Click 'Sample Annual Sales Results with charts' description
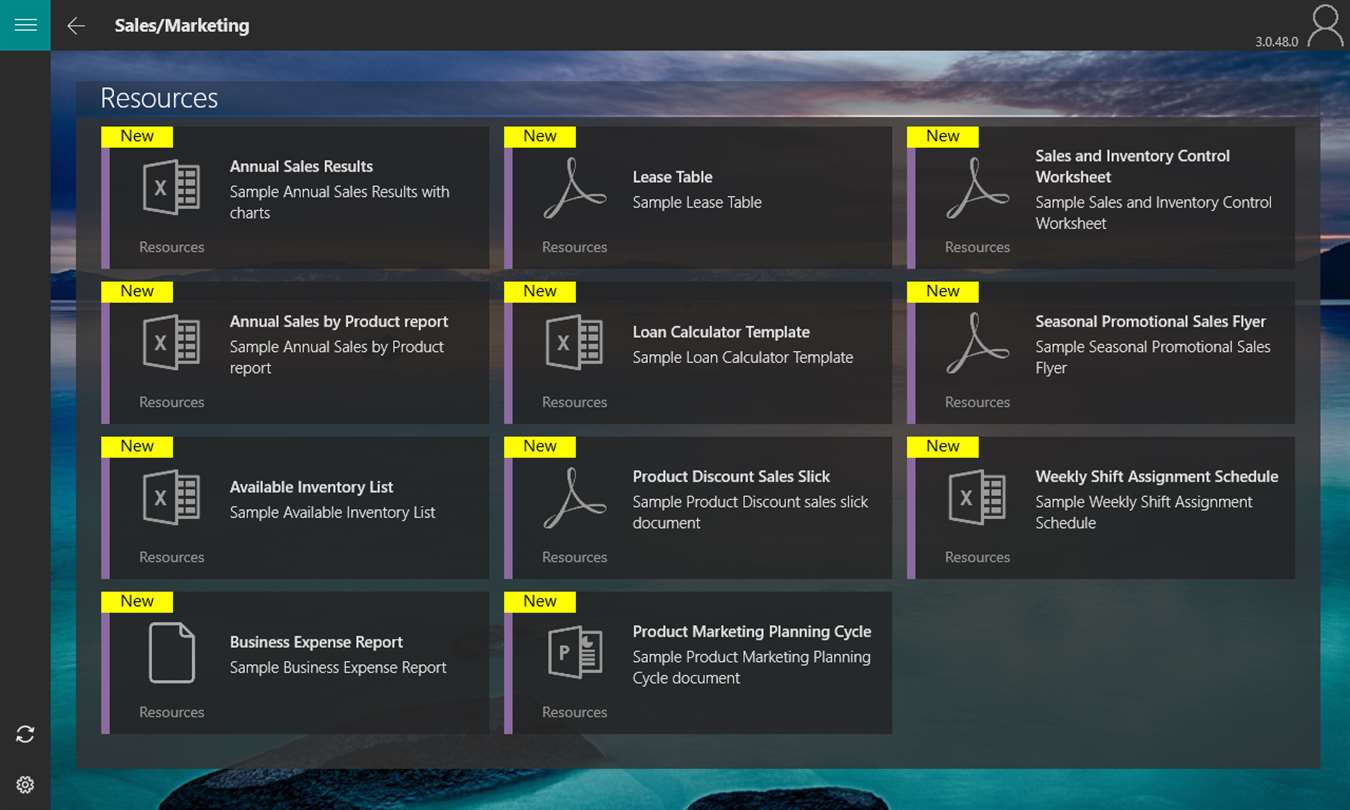Image resolution: width=1350 pixels, height=810 pixels. pos(340,202)
